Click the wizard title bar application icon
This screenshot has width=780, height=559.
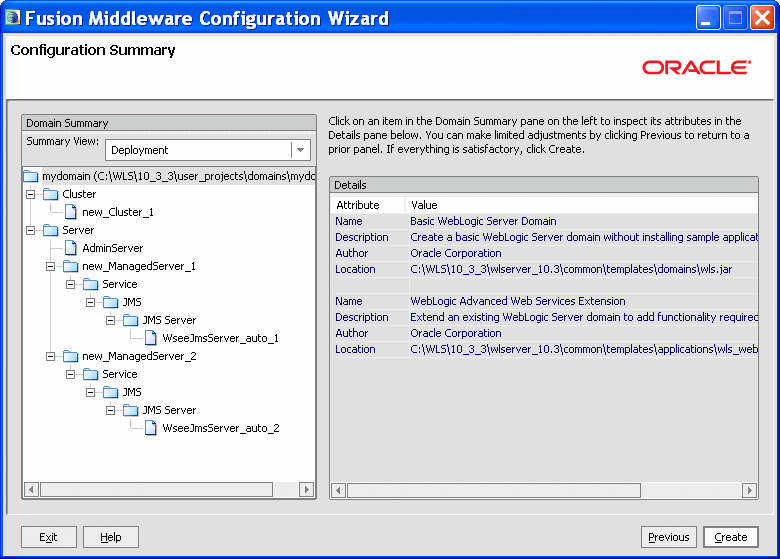coord(12,18)
